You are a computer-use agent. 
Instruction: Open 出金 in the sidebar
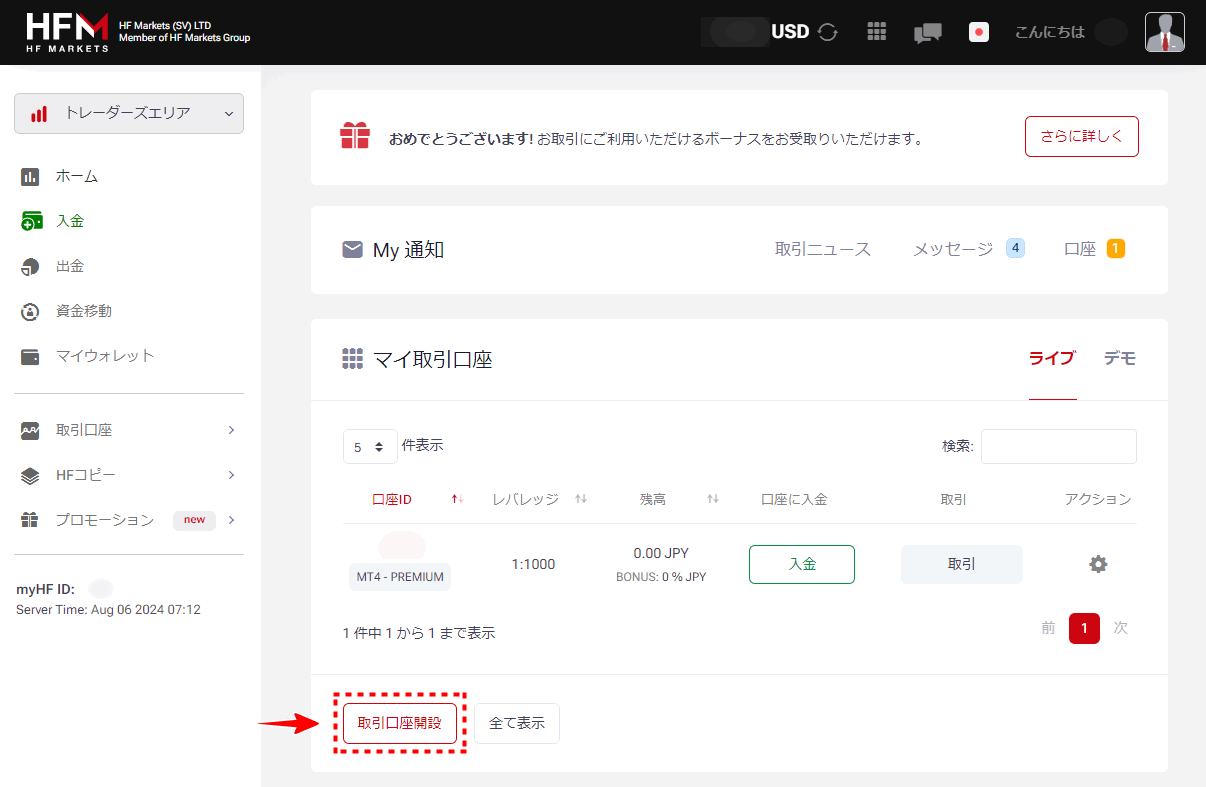[70, 266]
